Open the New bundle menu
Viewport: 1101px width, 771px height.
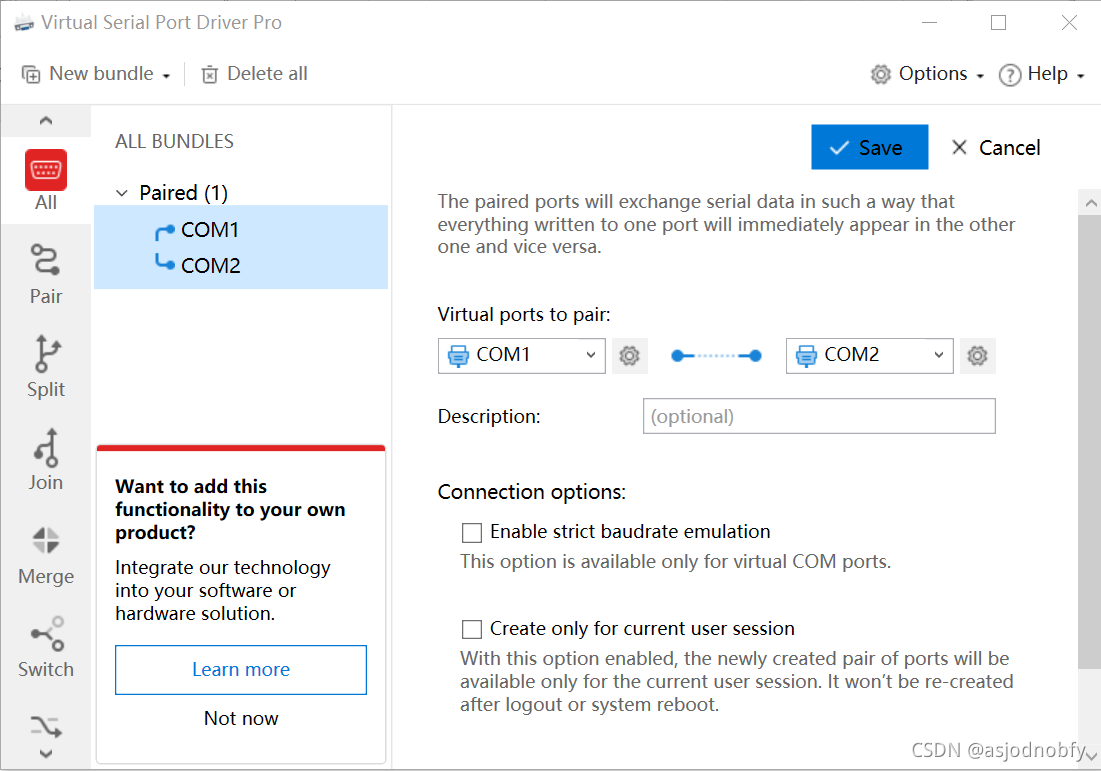coord(96,74)
